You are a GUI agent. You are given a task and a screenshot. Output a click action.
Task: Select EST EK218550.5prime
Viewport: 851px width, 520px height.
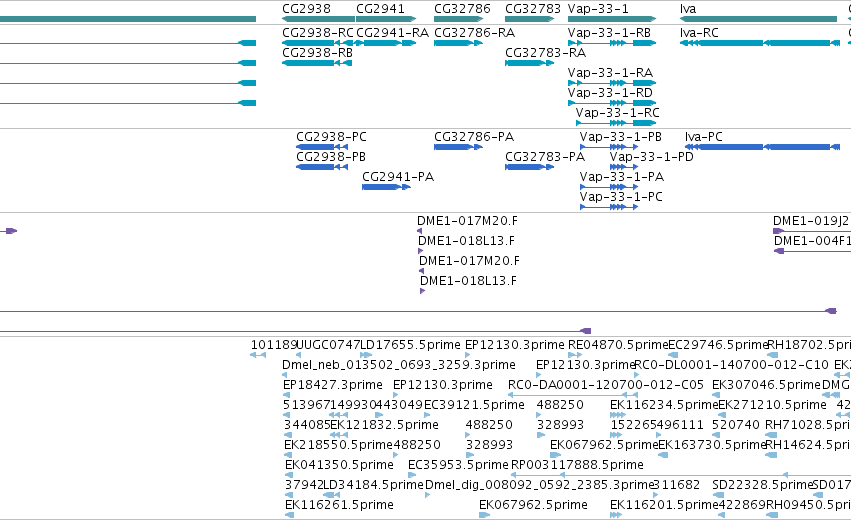click(x=338, y=445)
